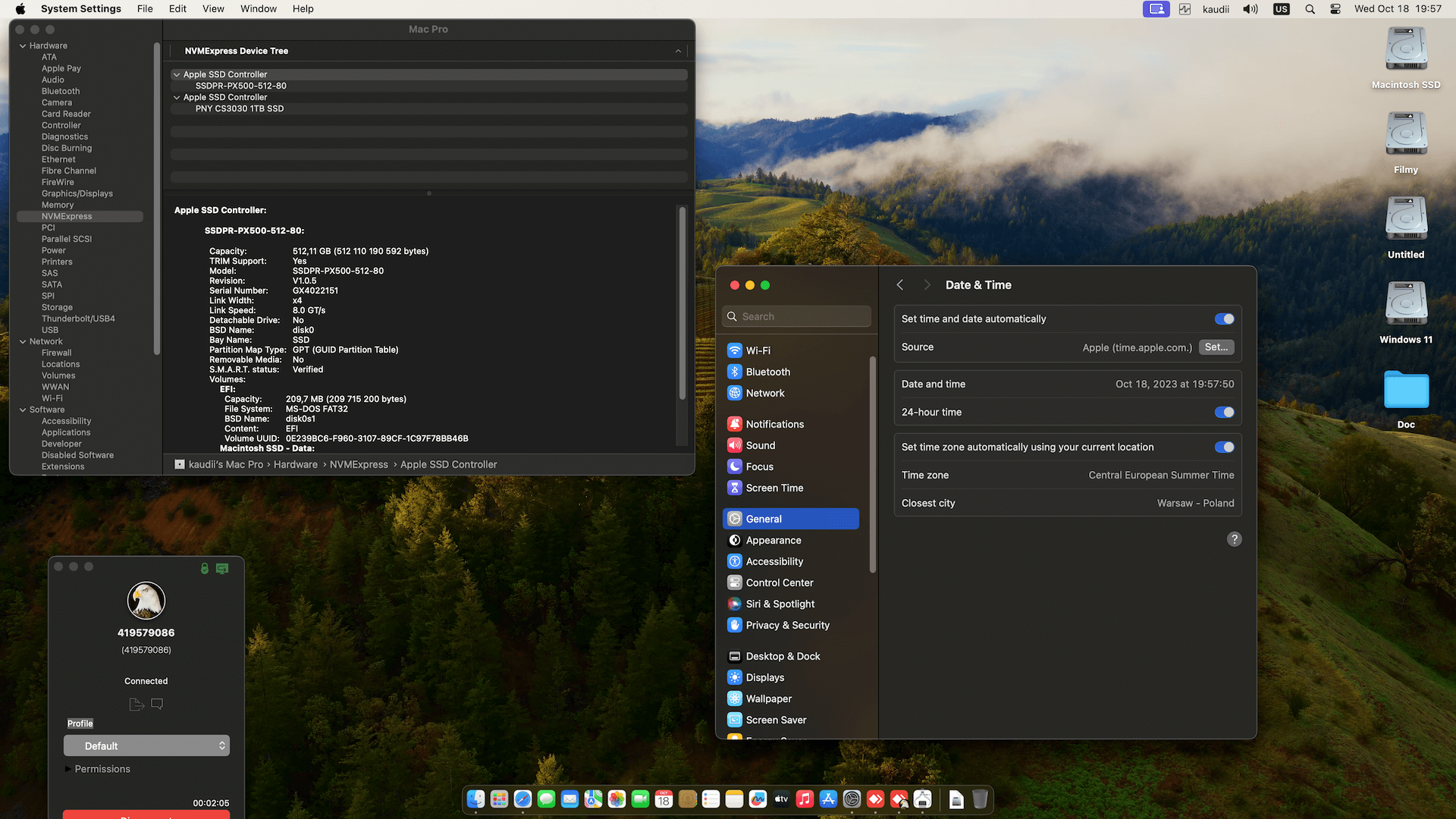Open the Edit menu
Image resolution: width=1456 pixels, height=819 pixels.
[177, 9]
